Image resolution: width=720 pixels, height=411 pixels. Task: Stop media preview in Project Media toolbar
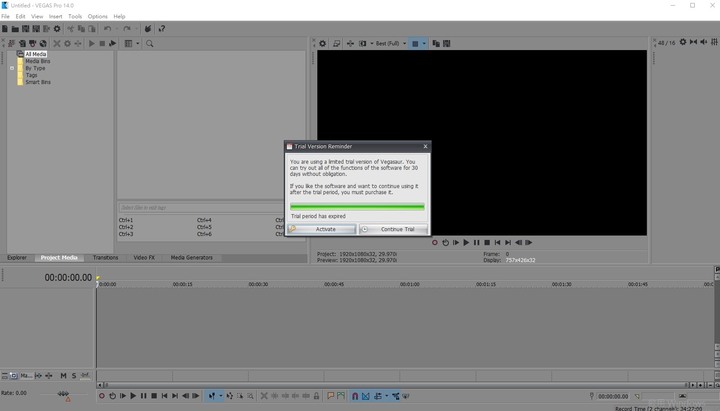pos(102,43)
